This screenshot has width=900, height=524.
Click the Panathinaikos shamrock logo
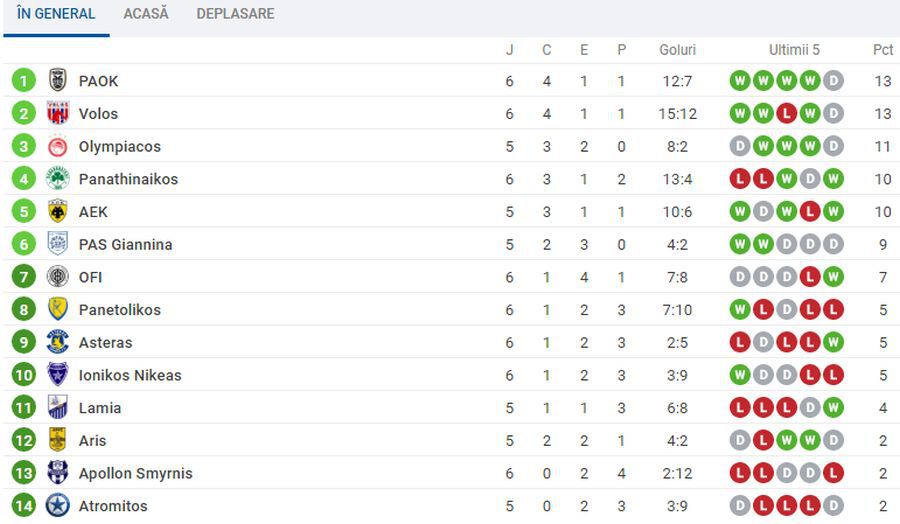pos(57,178)
